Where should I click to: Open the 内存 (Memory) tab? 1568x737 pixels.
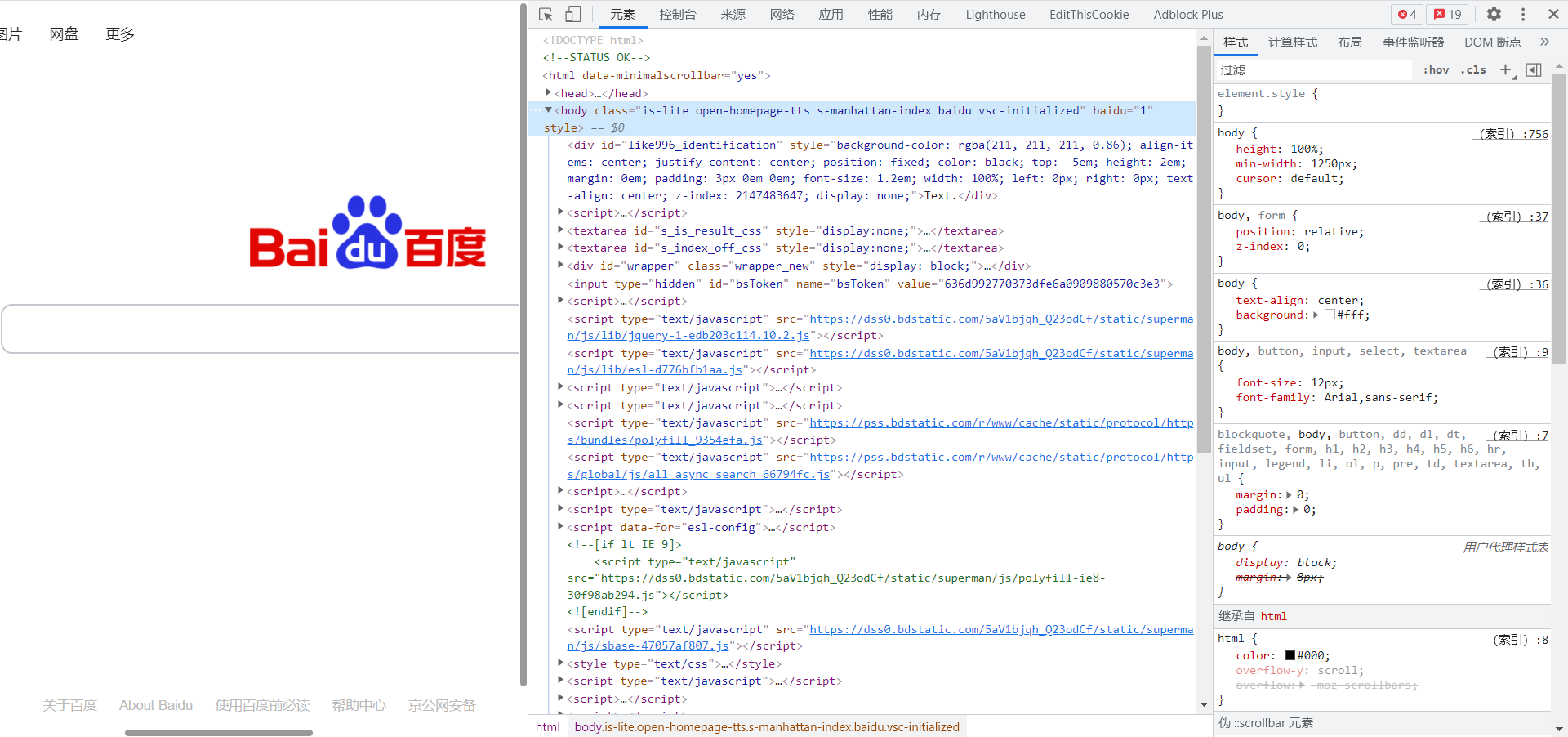coord(929,15)
